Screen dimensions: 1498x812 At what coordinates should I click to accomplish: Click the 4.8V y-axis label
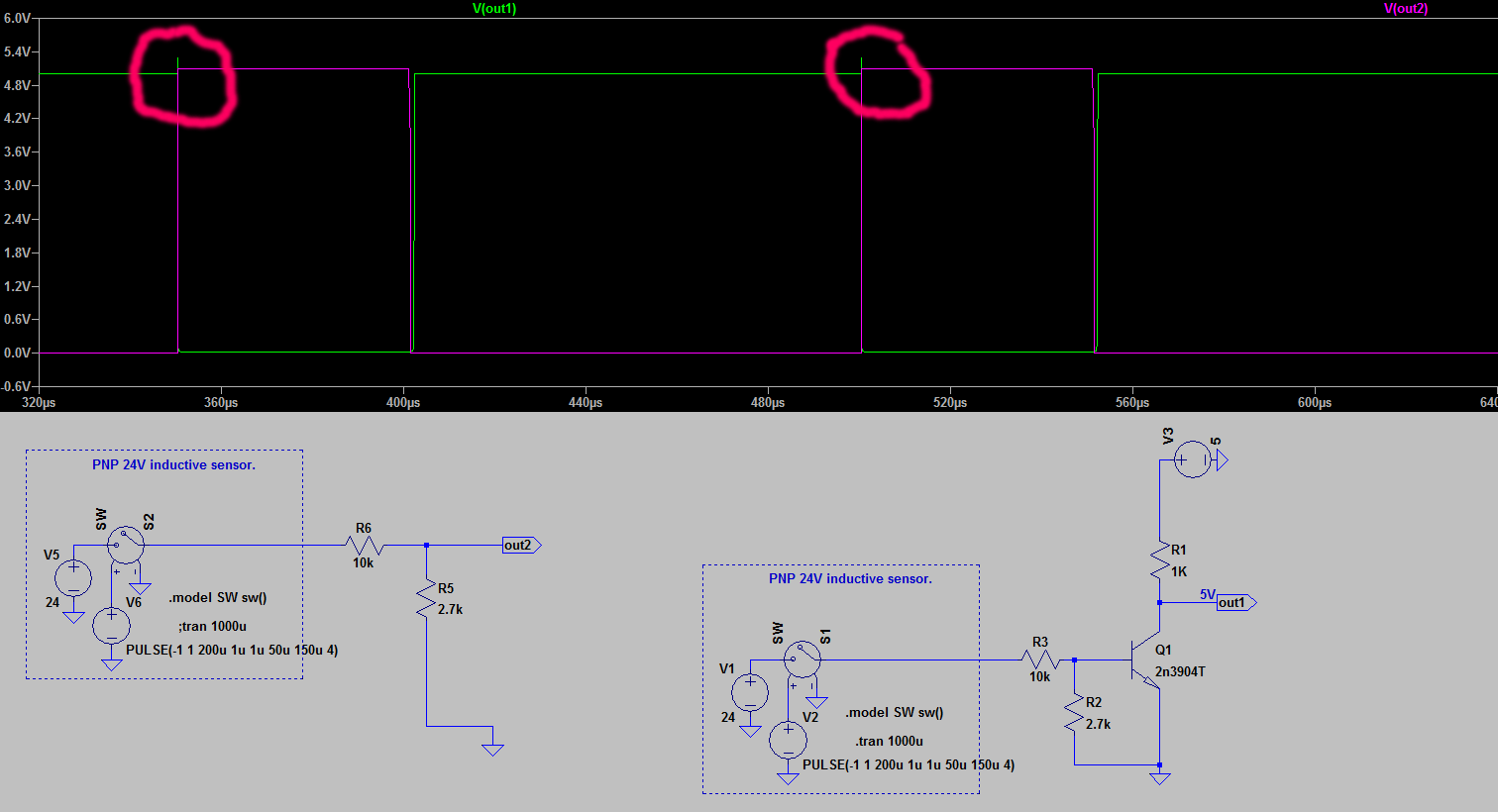click(x=18, y=85)
